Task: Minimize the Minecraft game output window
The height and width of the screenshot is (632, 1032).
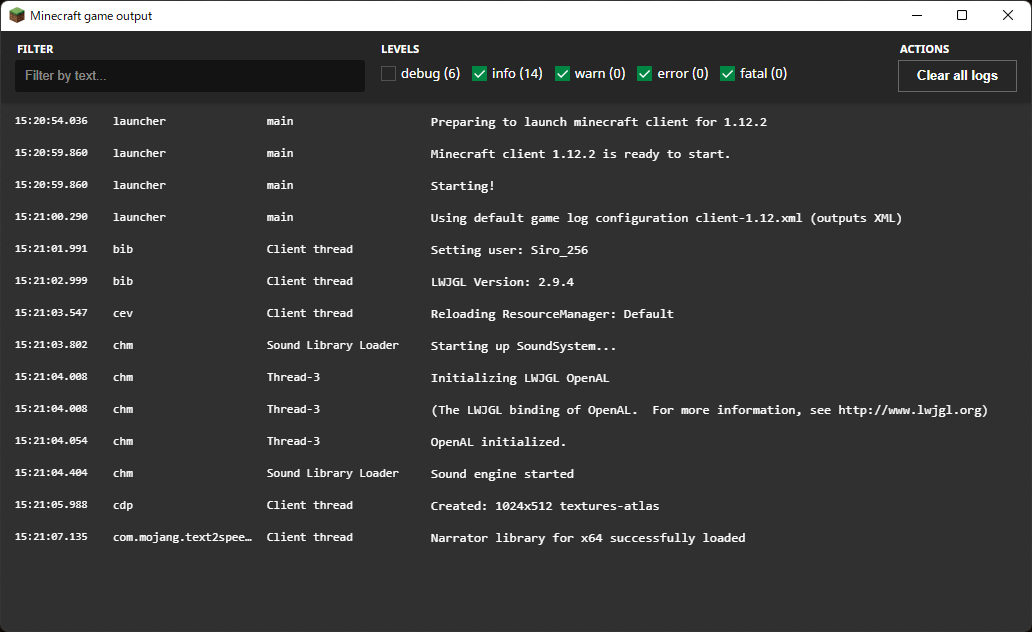Action: (x=916, y=15)
